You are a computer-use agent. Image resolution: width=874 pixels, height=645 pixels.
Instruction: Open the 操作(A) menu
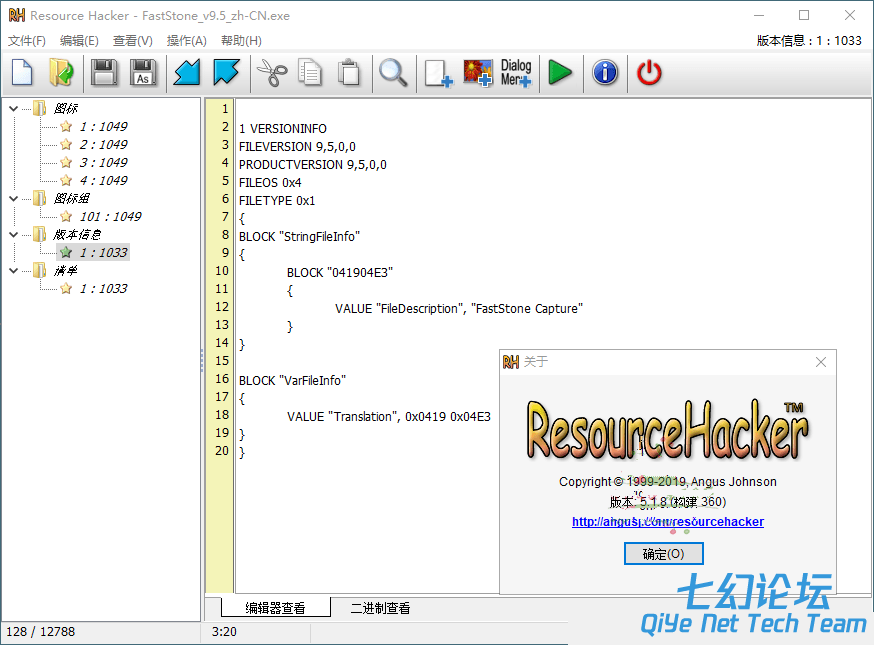coord(187,41)
